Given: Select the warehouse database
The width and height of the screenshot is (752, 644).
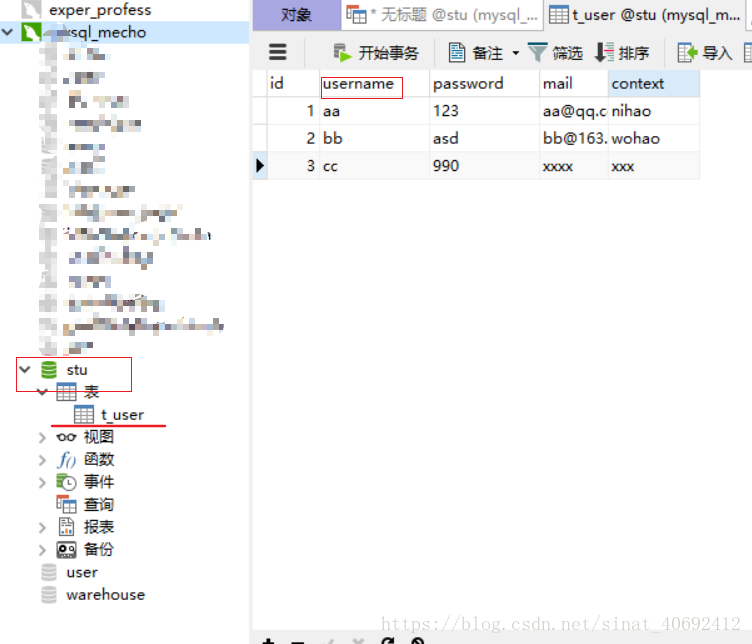Looking at the screenshot, I should [x=106, y=595].
